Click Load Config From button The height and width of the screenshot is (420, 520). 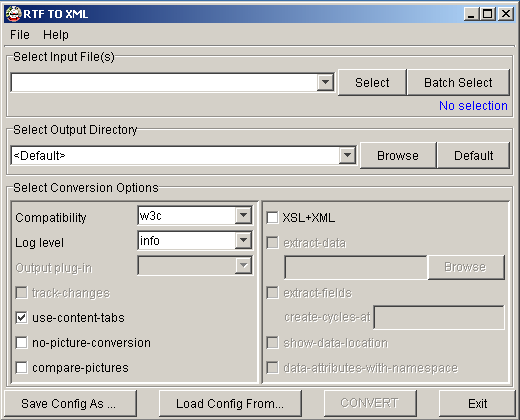[230, 404]
